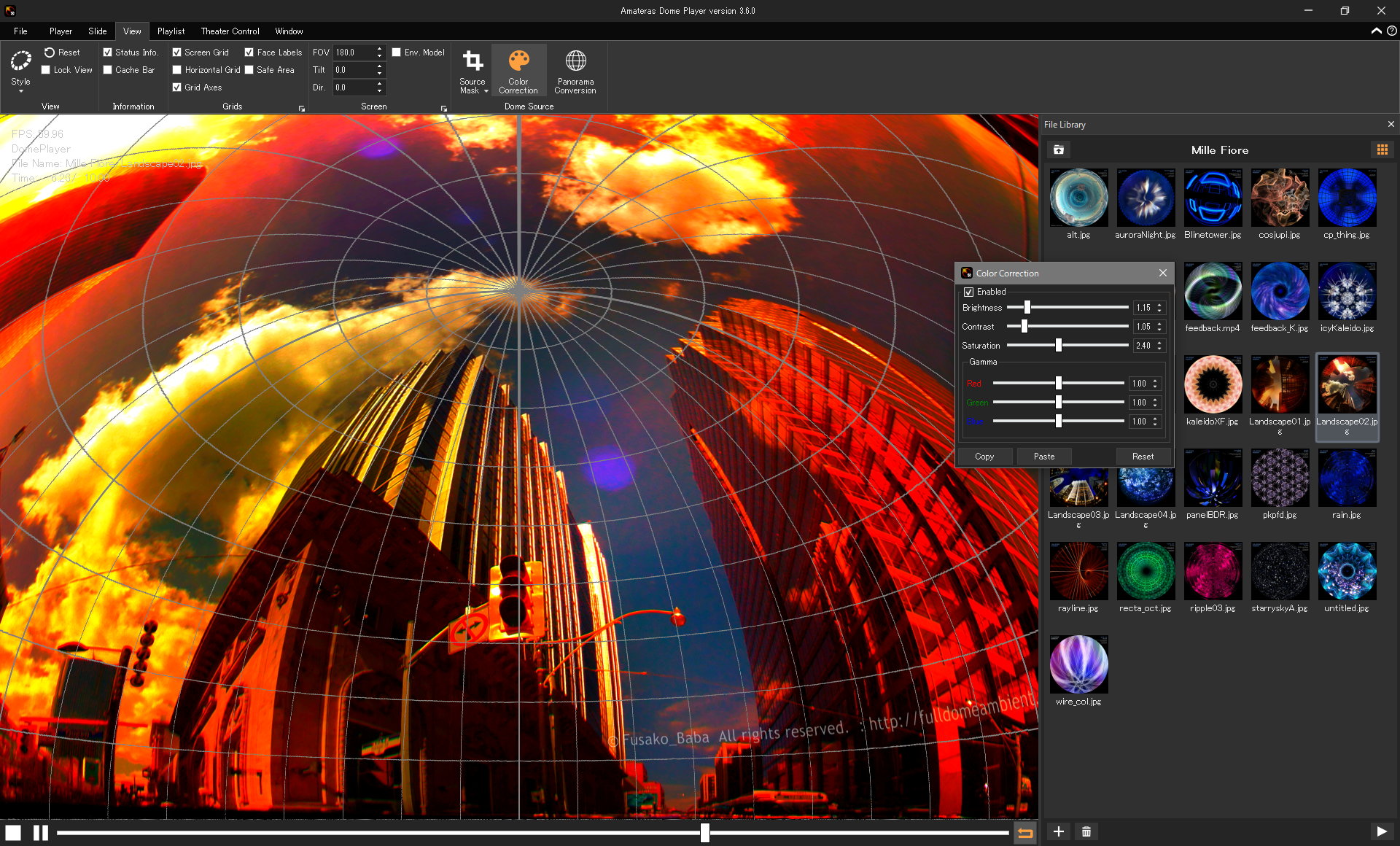Decrease Saturation with the spinner down arrow
Viewport: 1400px width, 846px height.
[x=1159, y=349]
